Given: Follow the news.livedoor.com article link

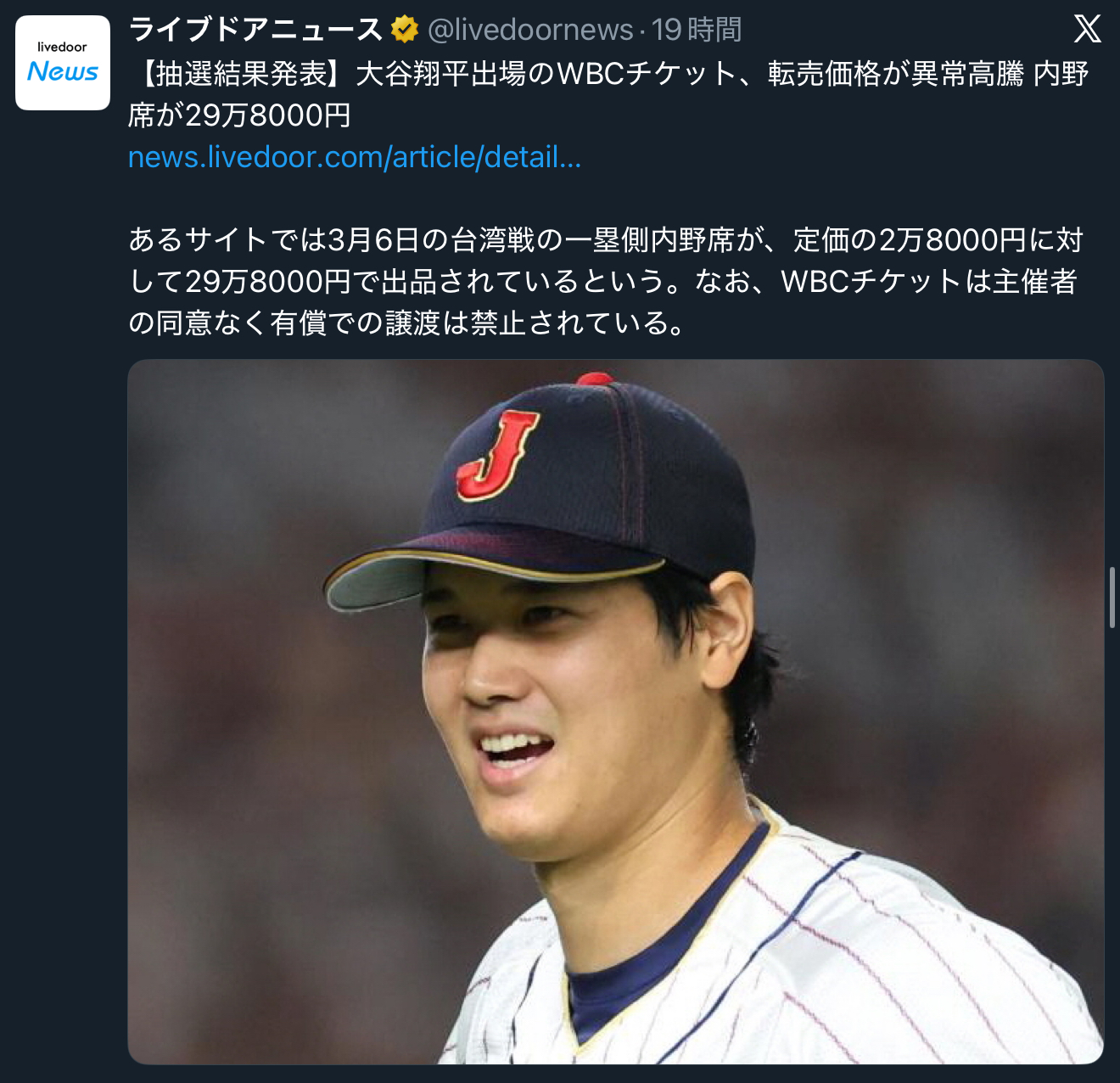Looking at the screenshot, I should click(355, 157).
